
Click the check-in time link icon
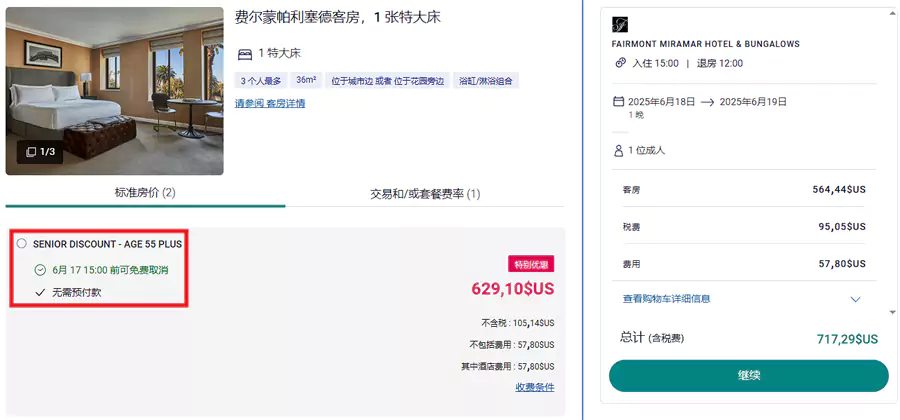tap(620, 63)
